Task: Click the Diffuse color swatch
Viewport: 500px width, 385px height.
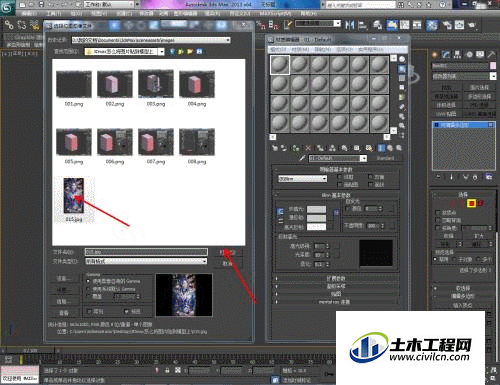Action: 316,218
